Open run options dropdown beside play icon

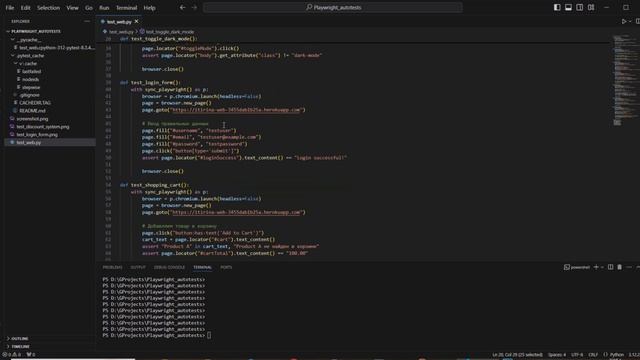630,21
